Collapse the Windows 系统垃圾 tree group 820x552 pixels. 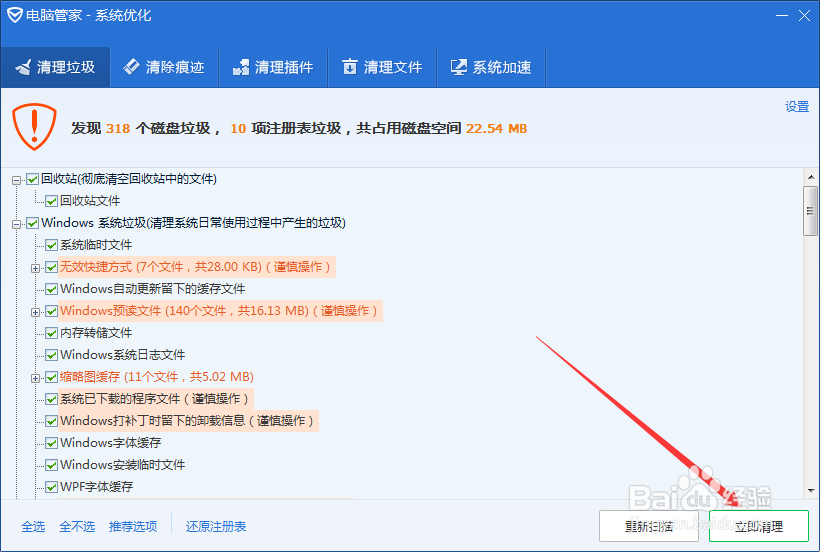tap(17, 224)
